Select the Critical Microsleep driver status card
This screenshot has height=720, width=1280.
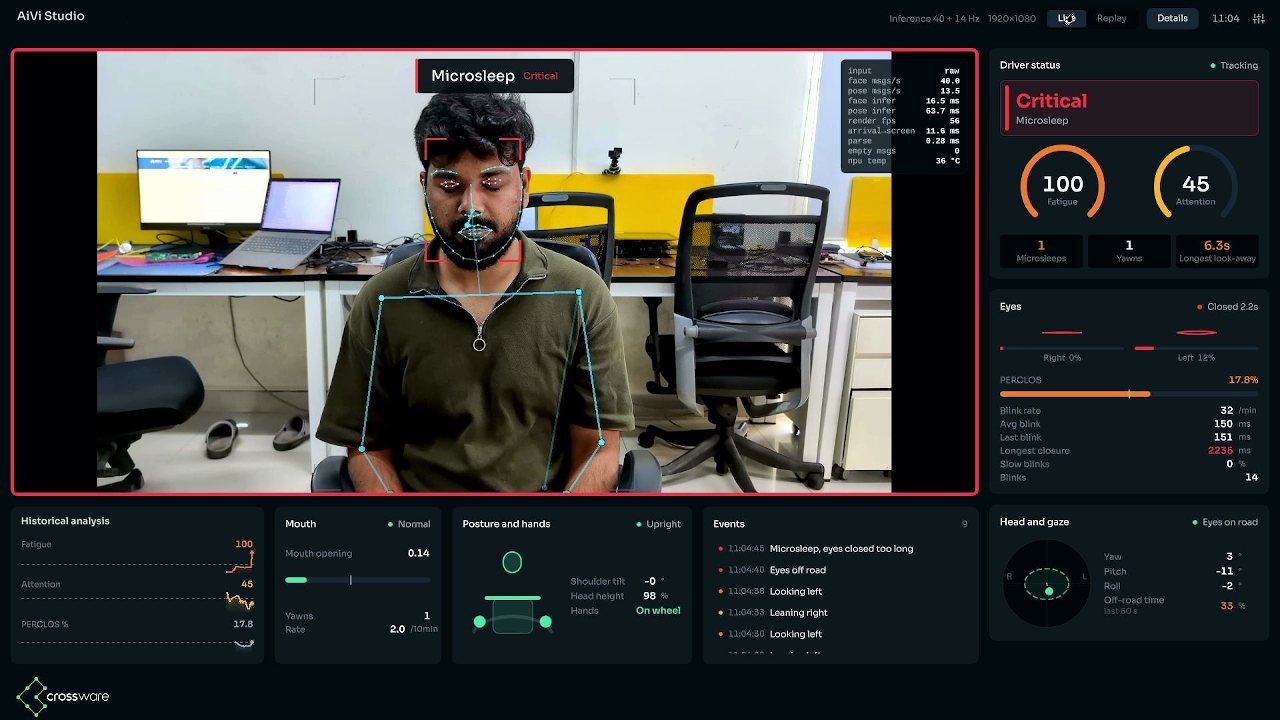click(x=1129, y=108)
